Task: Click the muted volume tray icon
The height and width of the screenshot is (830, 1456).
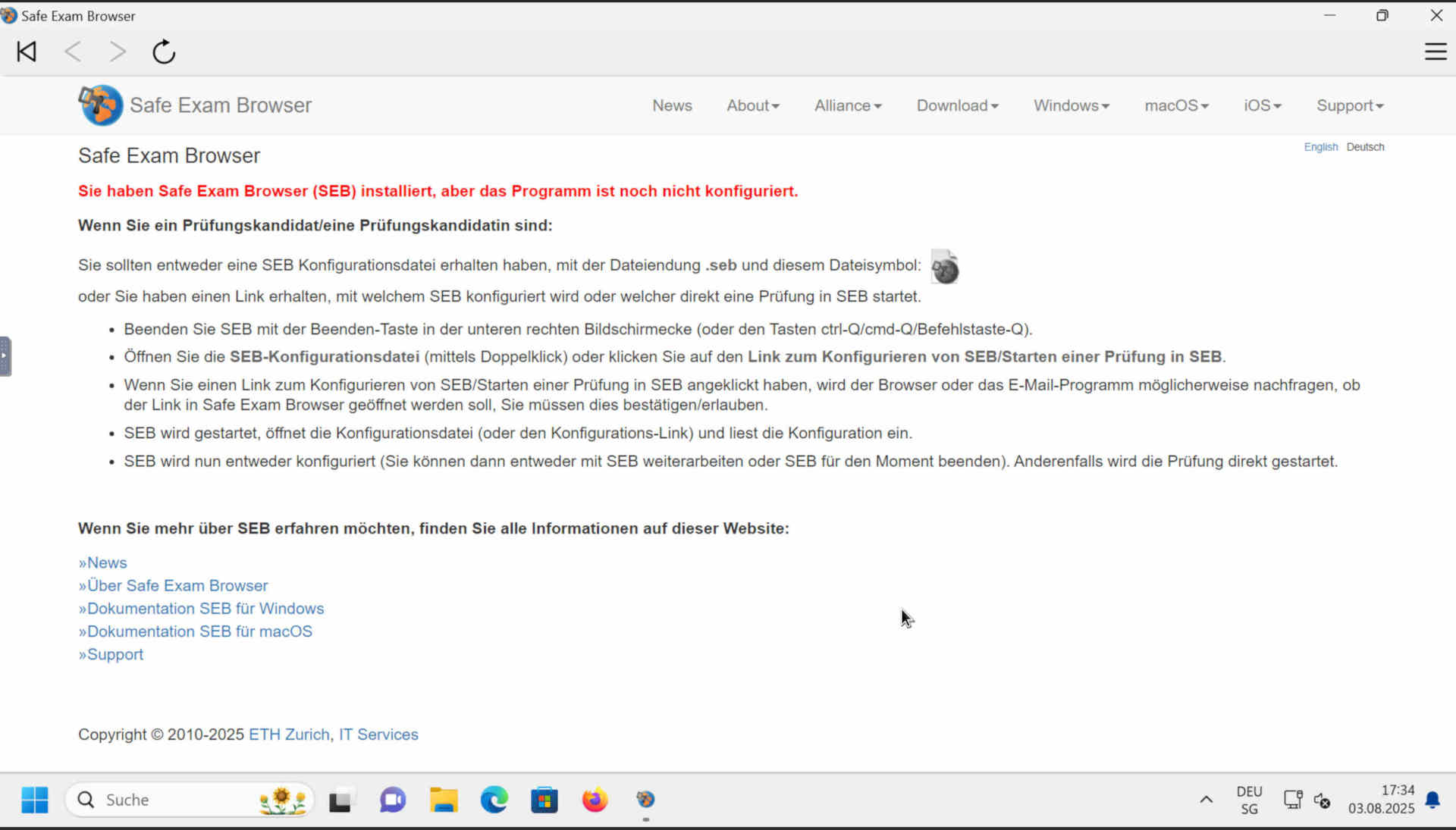Action: click(x=1323, y=800)
